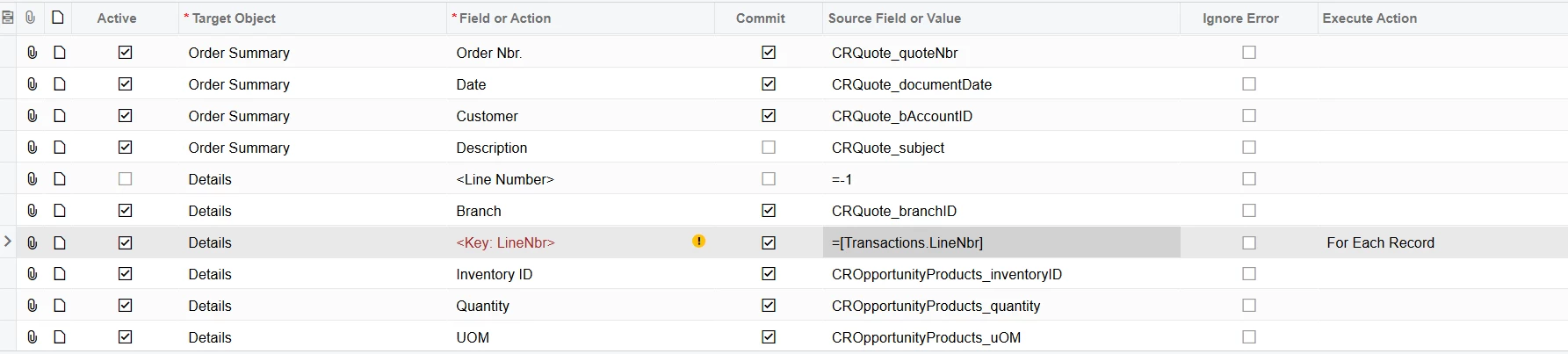
Task: Click the notes document icon in the grid header
Action: point(58,18)
